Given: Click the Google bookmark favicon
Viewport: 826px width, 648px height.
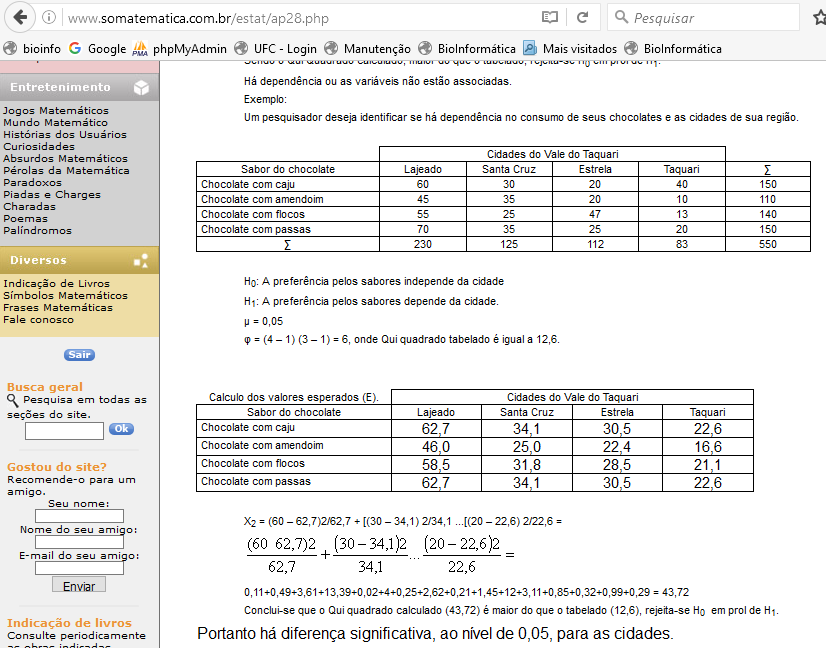Looking at the screenshot, I should 75,48.
